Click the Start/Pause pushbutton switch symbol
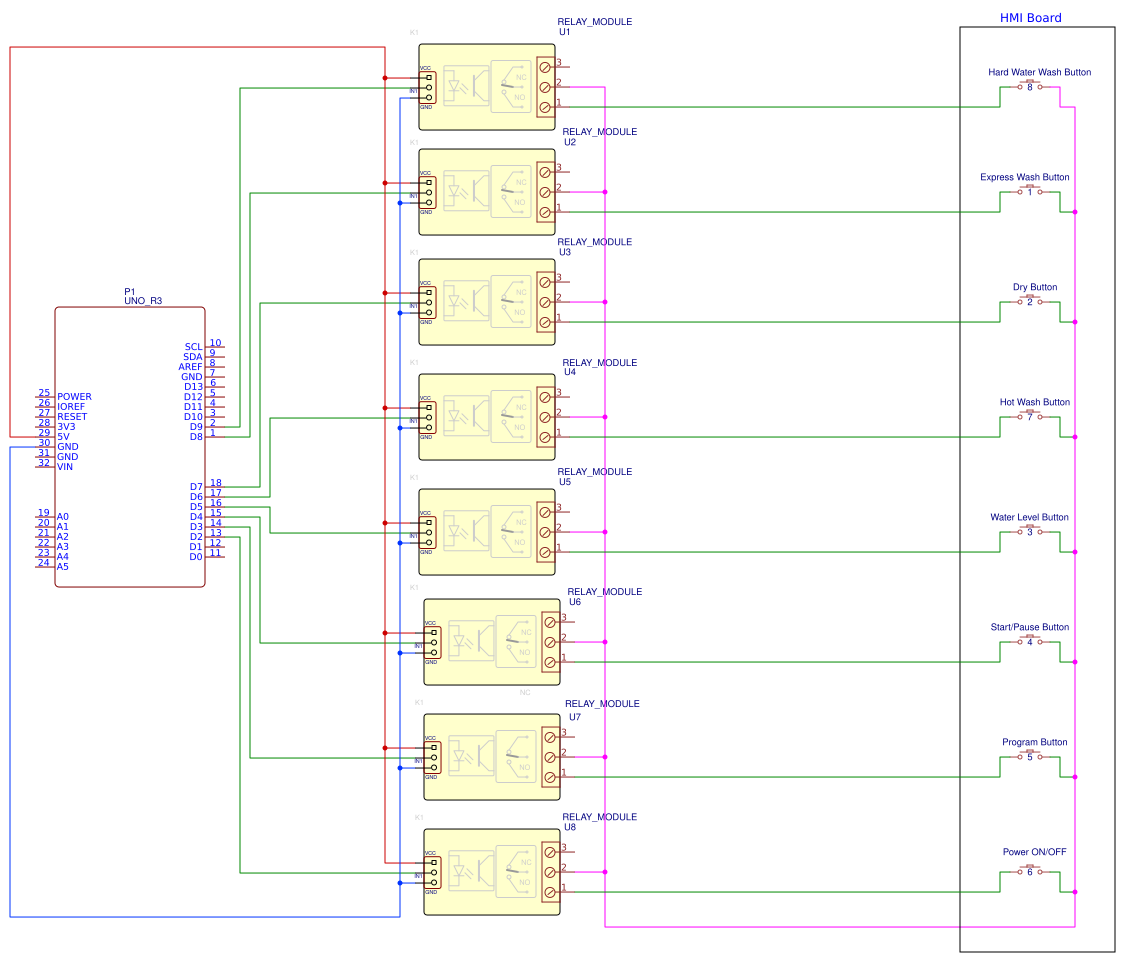The width and height of the screenshot is (1125, 962). point(1030,641)
